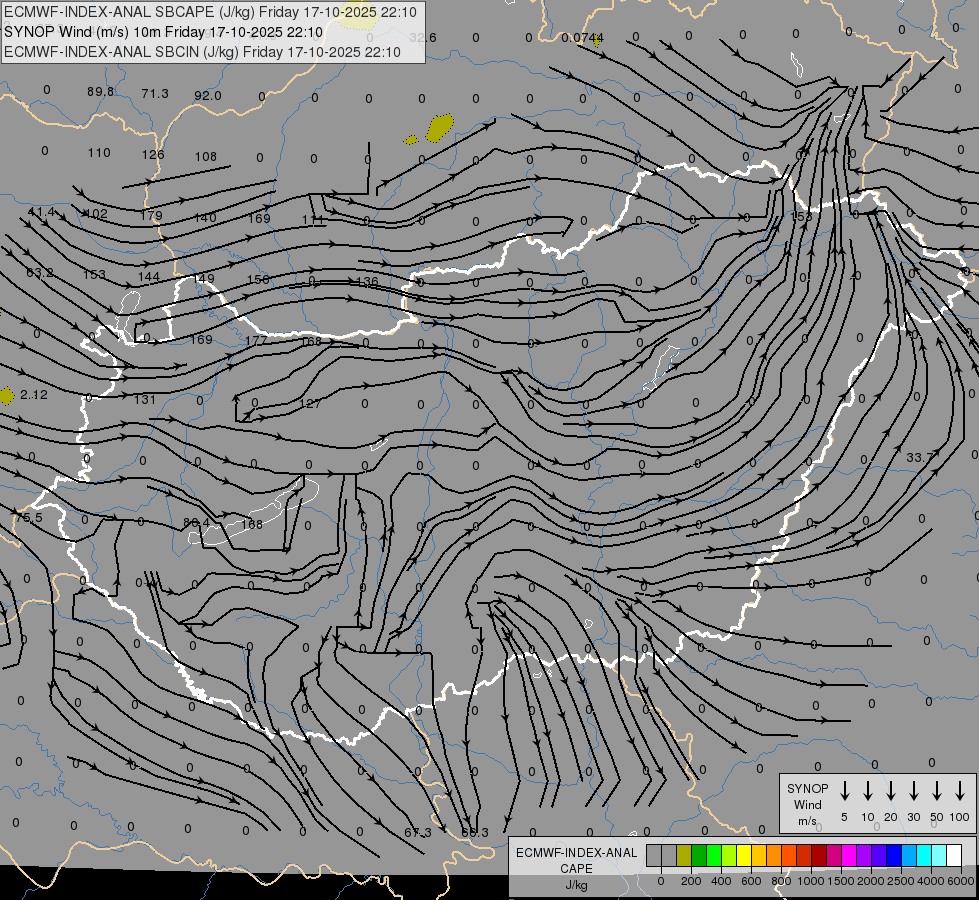Screen dimensions: 979x900
Task: Click the 30 m/s wind legend arrow
Action: (913, 791)
